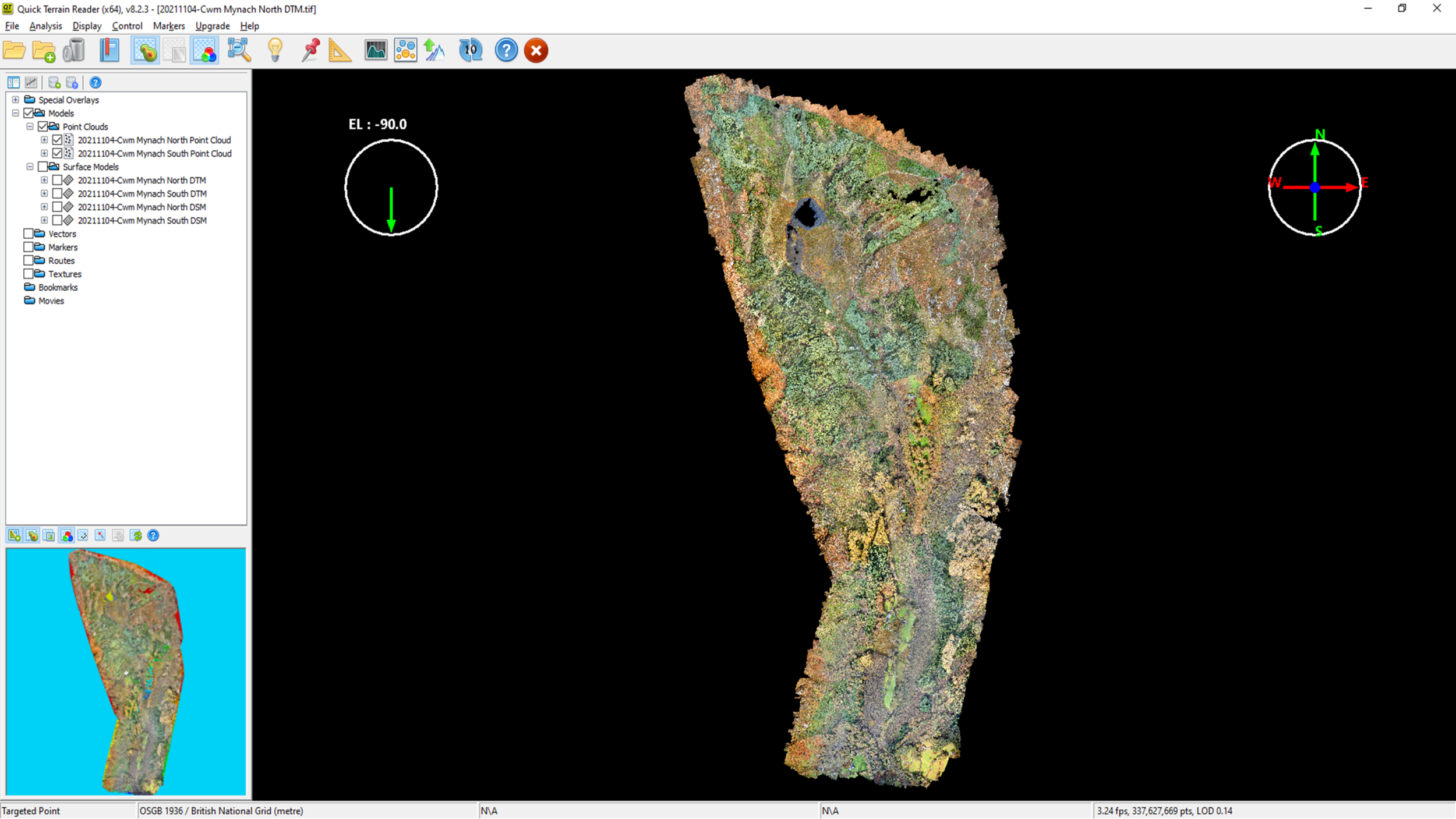Click the overview minimap thumbnail
1456x819 pixels.
(x=126, y=672)
